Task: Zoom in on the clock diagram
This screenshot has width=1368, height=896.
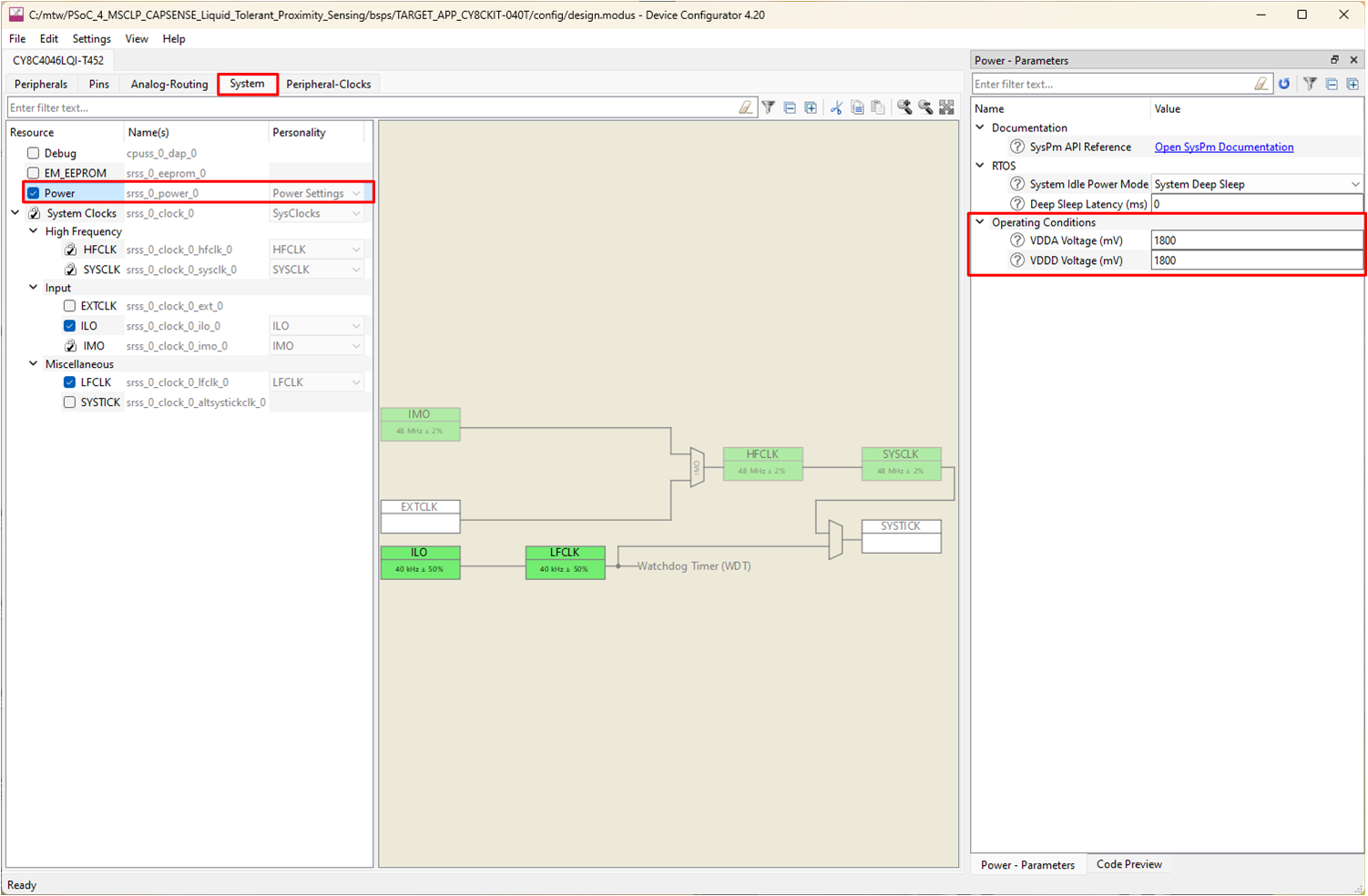Action: [904, 107]
